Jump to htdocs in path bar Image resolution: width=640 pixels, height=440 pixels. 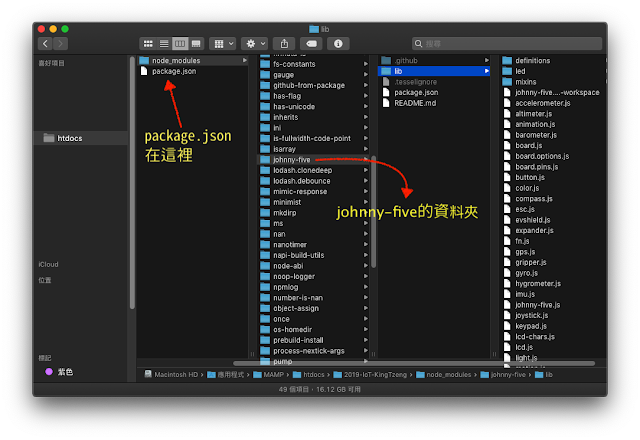pos(309,374)
